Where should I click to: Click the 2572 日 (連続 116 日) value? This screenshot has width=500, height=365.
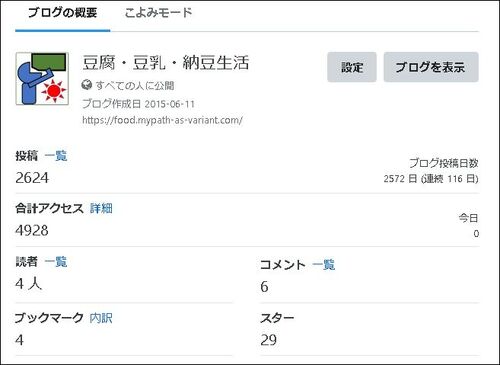coord(431,179)
